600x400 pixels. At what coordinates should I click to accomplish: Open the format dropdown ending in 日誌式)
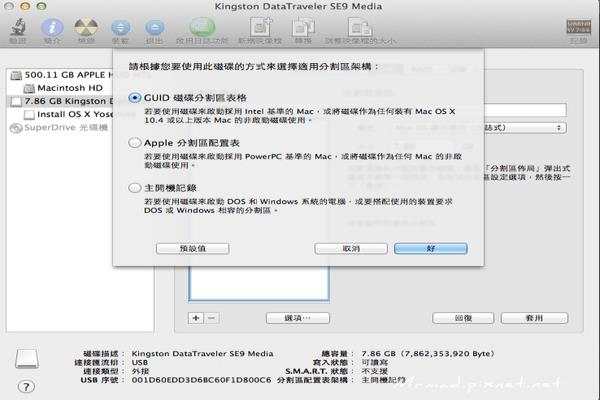(x=525, y=128)
